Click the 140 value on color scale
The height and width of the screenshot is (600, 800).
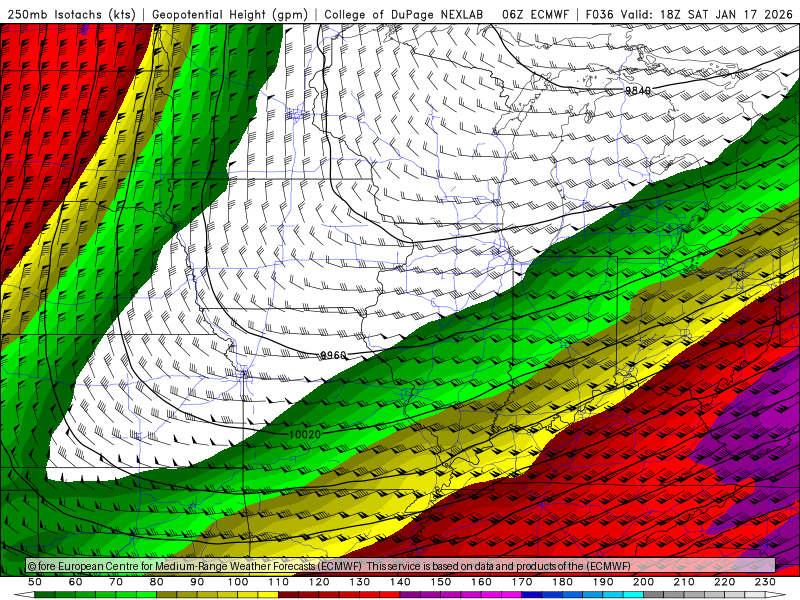pos(400,582)
